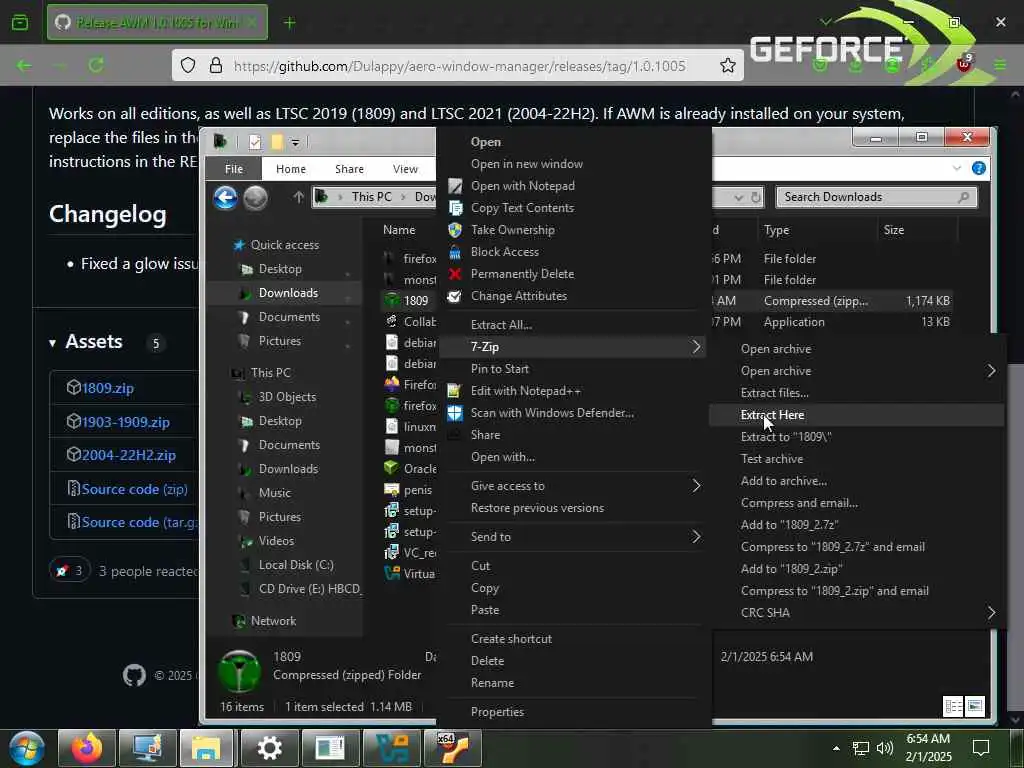Expand the Give access to submenu
This screenshot has width=1024, height=768.
point(696,486)
